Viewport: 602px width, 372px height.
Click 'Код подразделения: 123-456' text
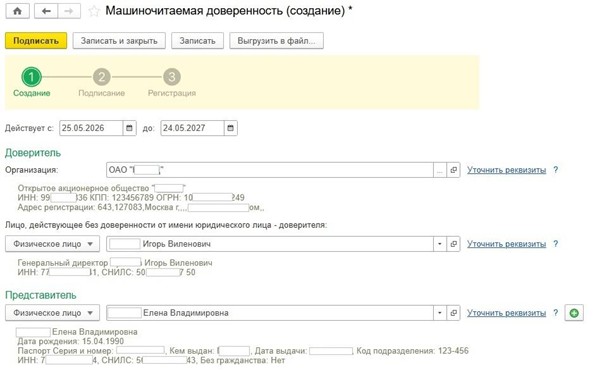(x=412, y=351)
